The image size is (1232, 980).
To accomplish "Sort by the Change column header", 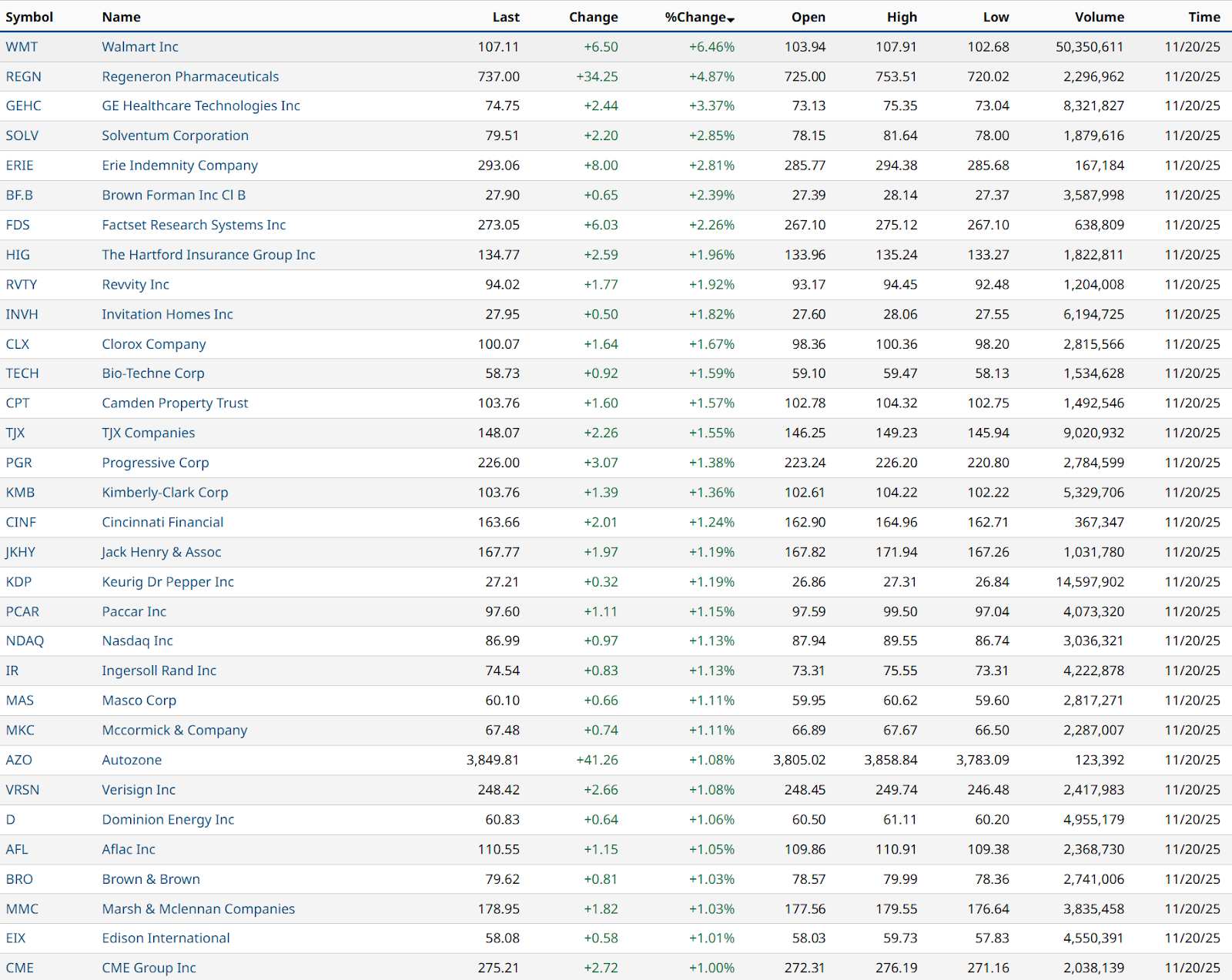I will tap(594, 17).
